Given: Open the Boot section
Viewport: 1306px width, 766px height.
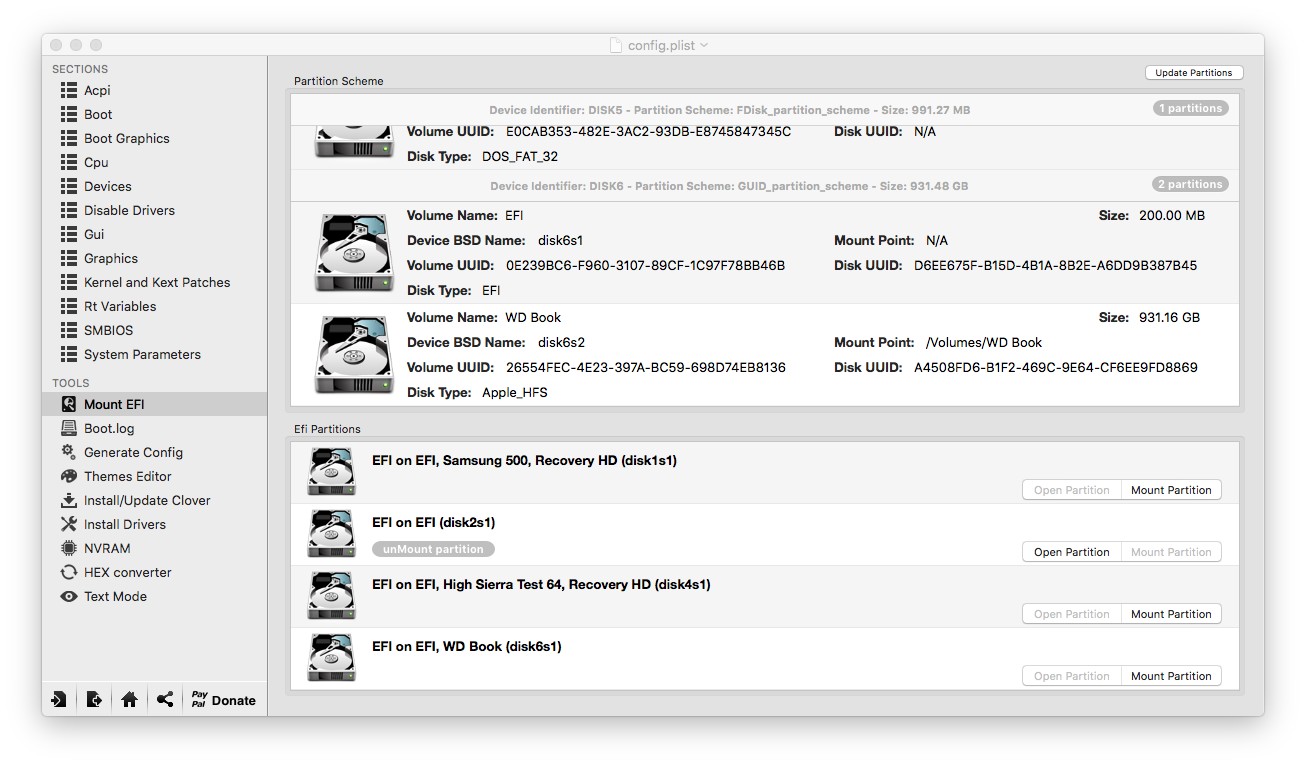Looking at the screenshot, I should pyautogui.click(x=98, y=114).
